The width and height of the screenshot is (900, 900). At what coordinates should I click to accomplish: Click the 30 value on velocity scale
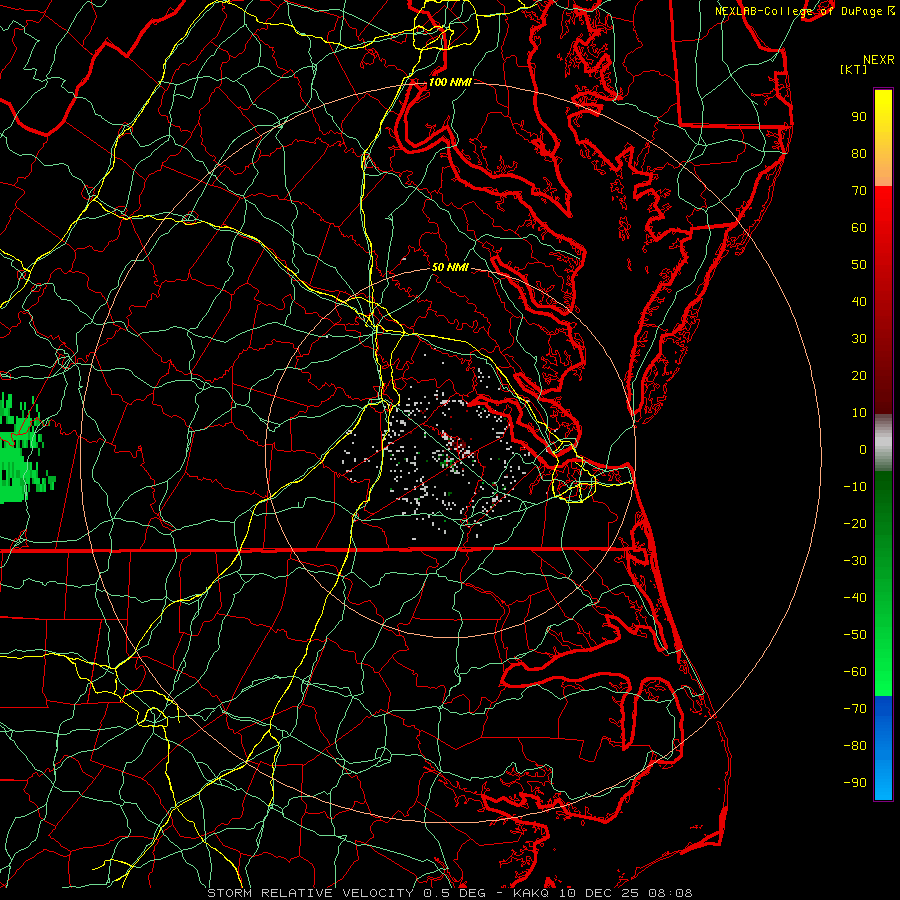(859, 339)
